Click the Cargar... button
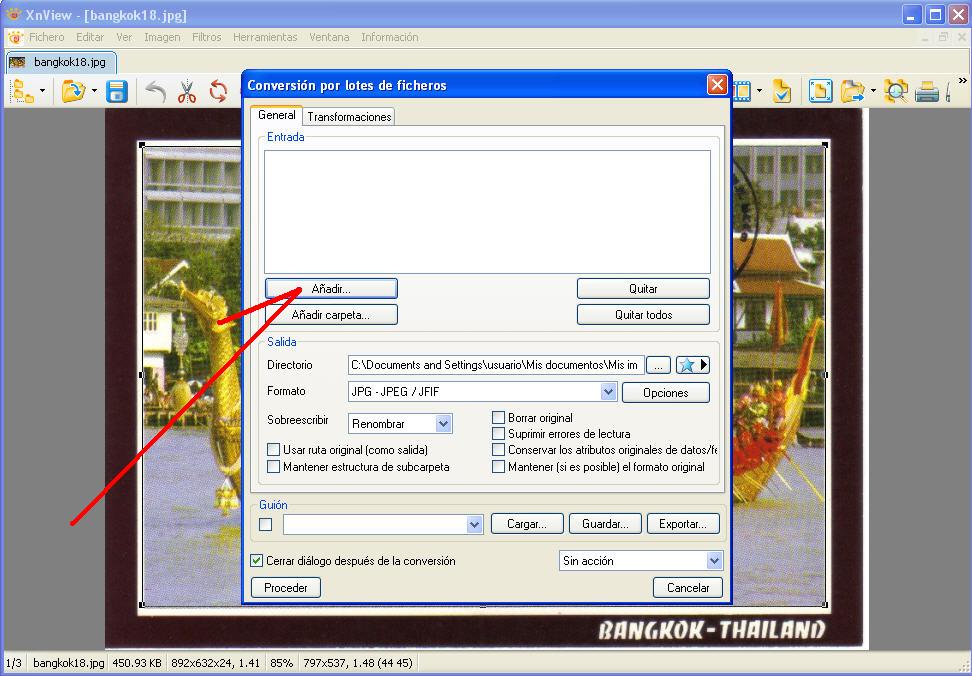Screen dimensions: 972x676 pyautogui.click(x=527, y=524)
